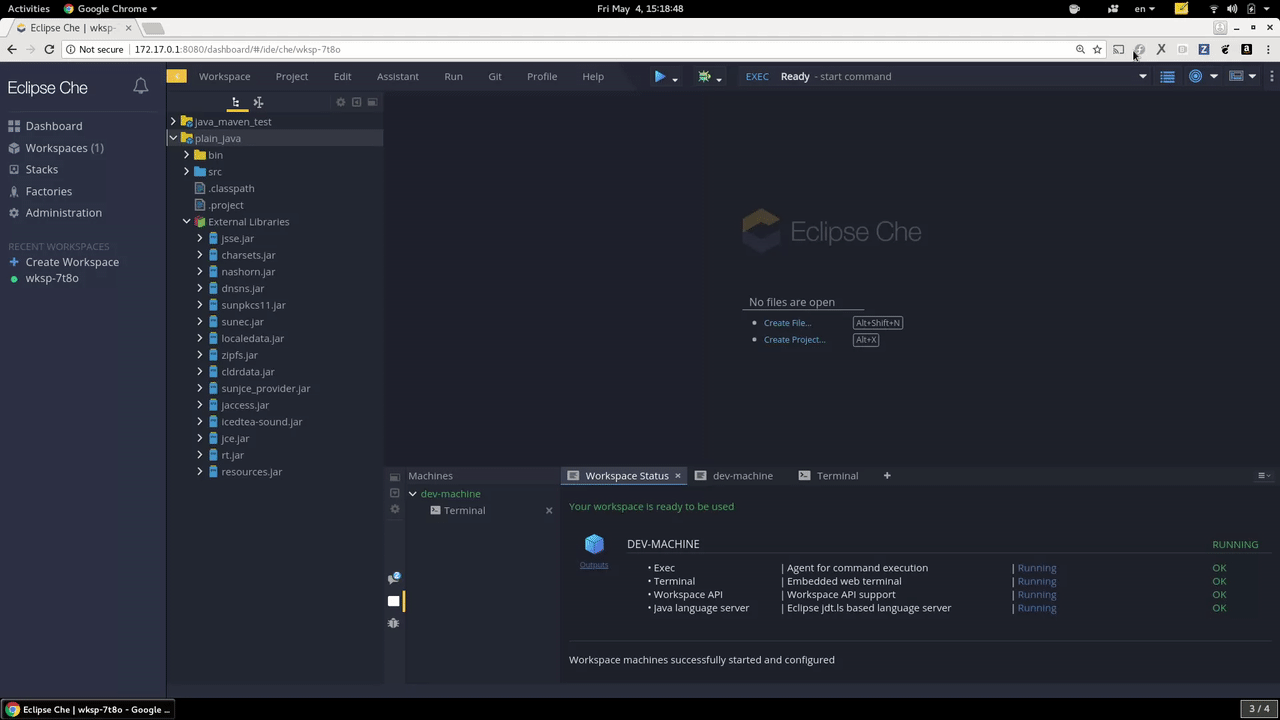Click the notifications bell icon
This screenshot has width=1280, height=720.
coord(141,87)
